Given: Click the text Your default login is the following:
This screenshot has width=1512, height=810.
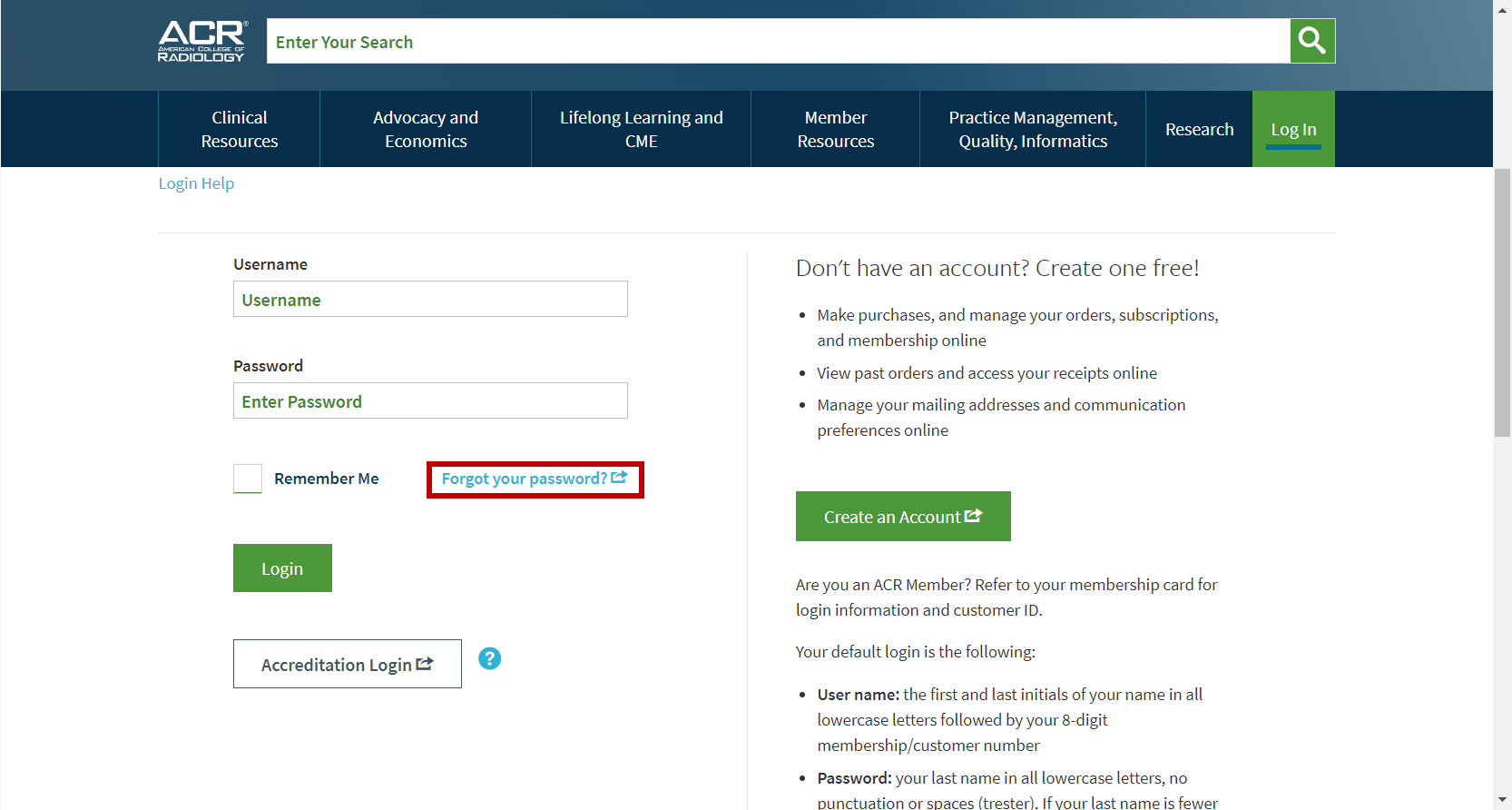Looking at the screenshot, I should click(x=916, y=652).
